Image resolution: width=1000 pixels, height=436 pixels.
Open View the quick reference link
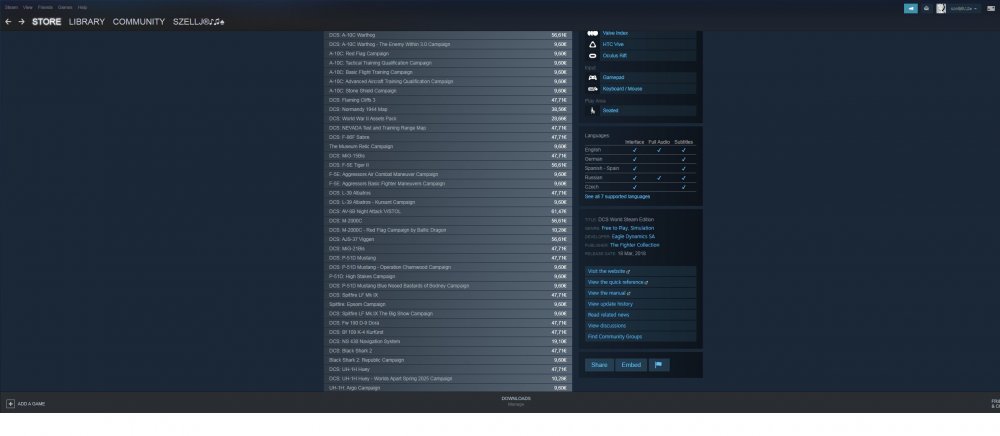coord(640,282)
